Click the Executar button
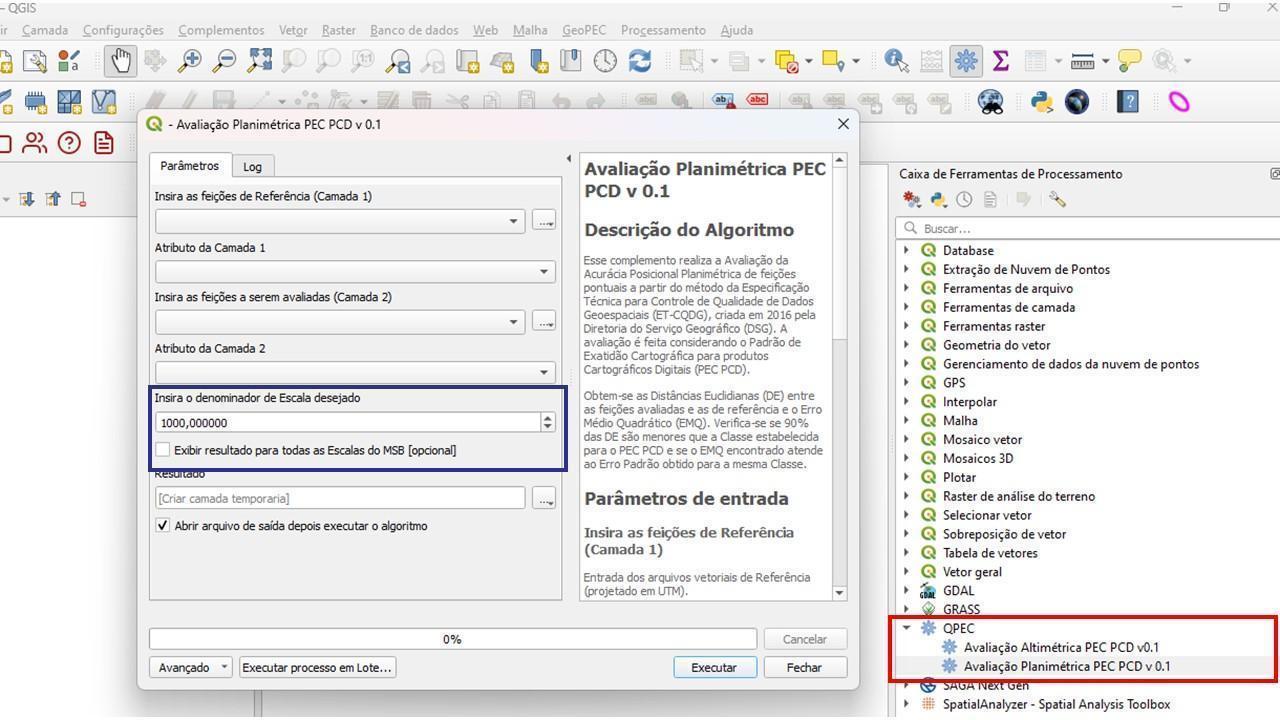The image size is (1280, 720). click(714, 667)
